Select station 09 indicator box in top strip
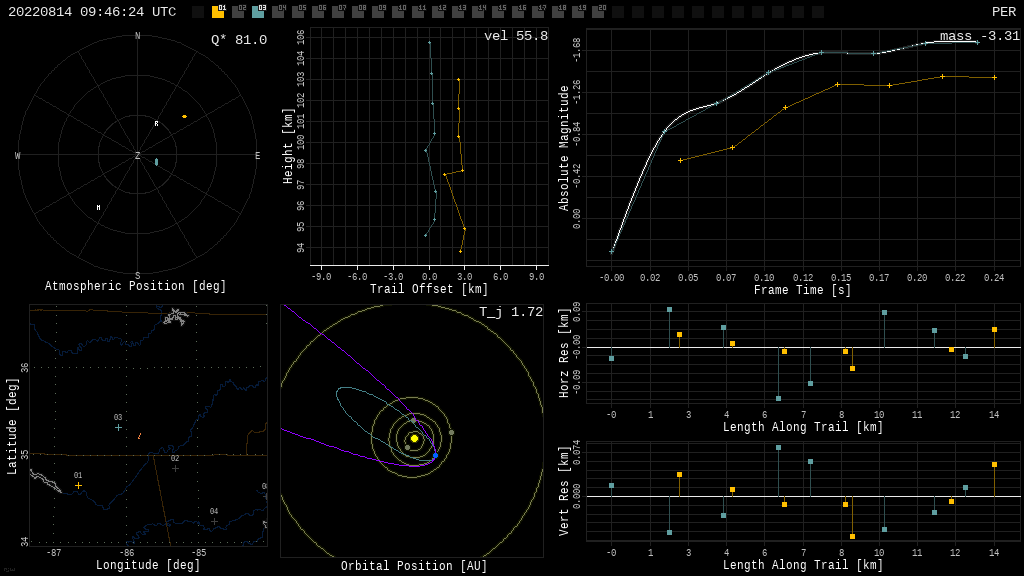1024x576 pixels. pyautogui.click(x=379, y=11)
